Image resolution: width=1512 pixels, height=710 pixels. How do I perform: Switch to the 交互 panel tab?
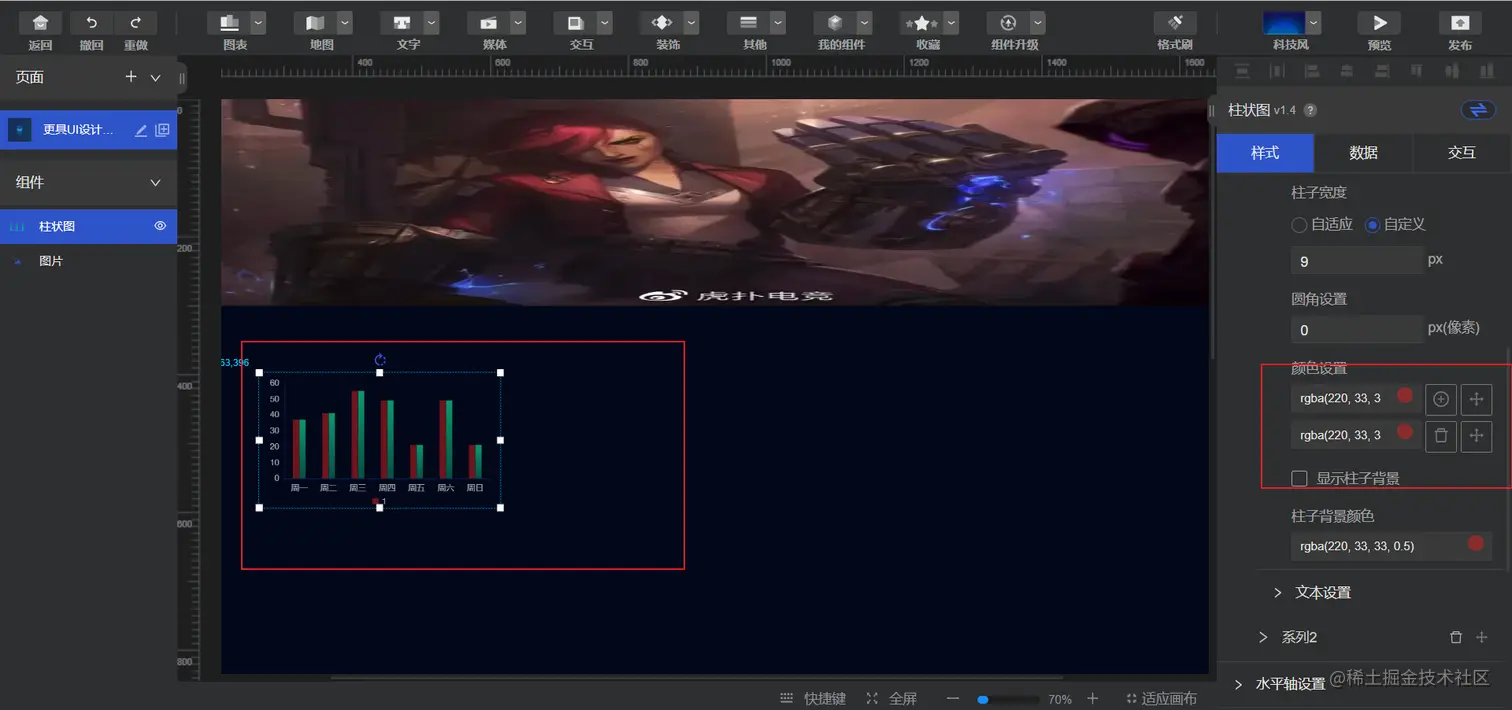tap(1461, 152)
